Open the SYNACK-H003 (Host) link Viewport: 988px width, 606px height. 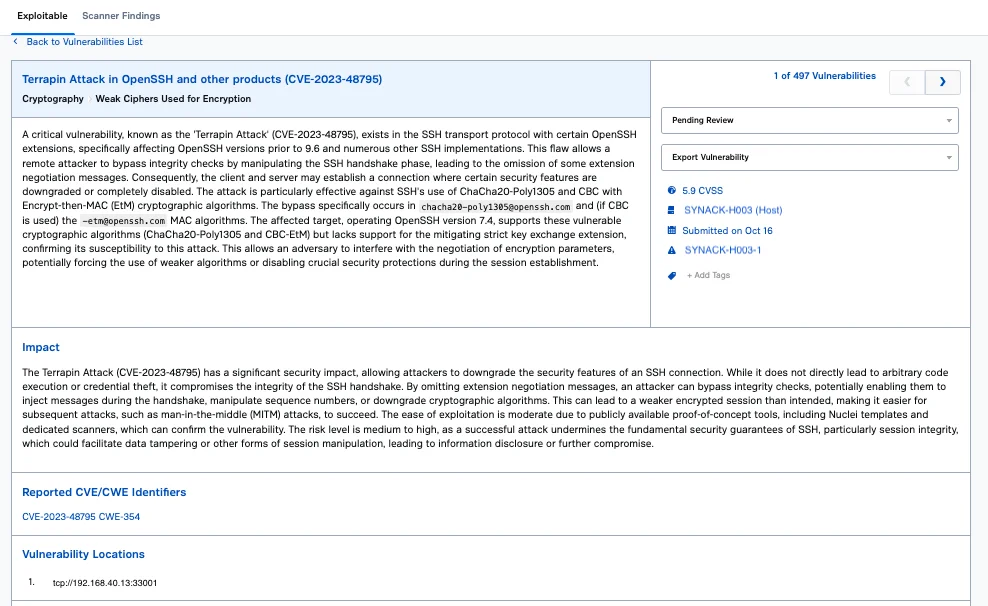click(733, 210)
